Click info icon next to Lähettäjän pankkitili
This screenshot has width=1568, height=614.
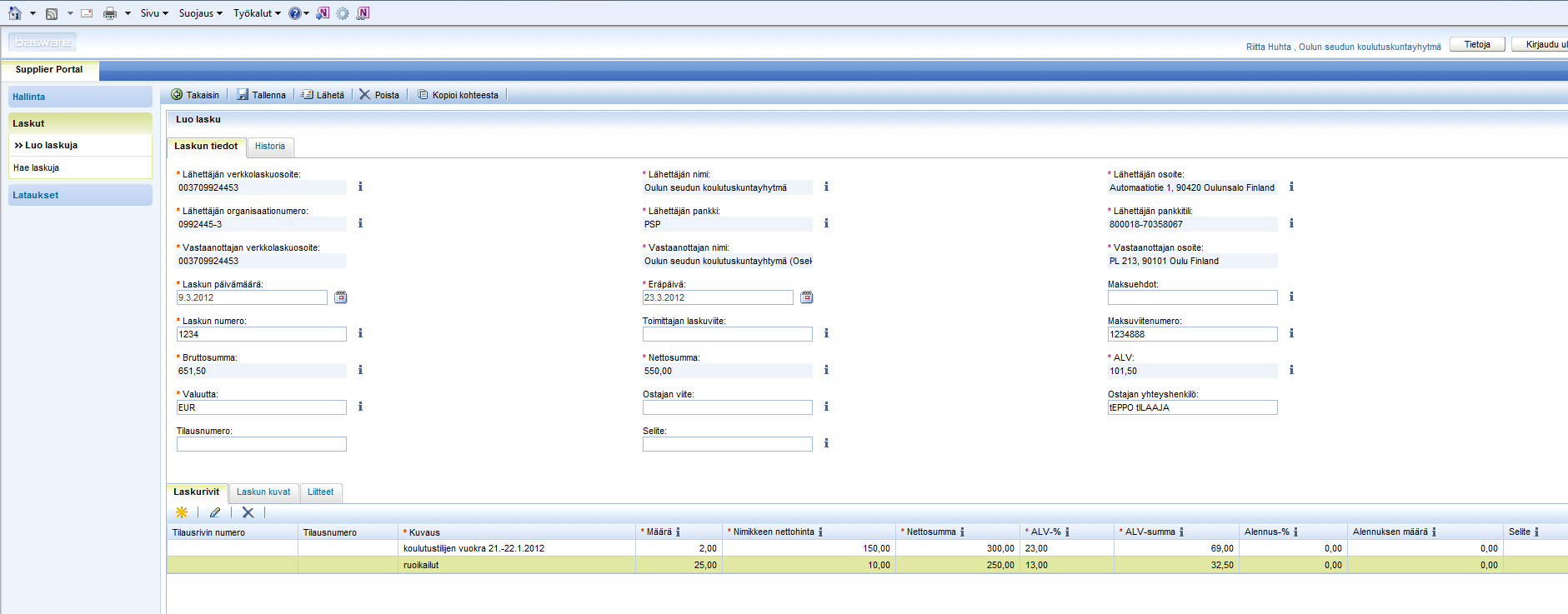point(1291,223)
